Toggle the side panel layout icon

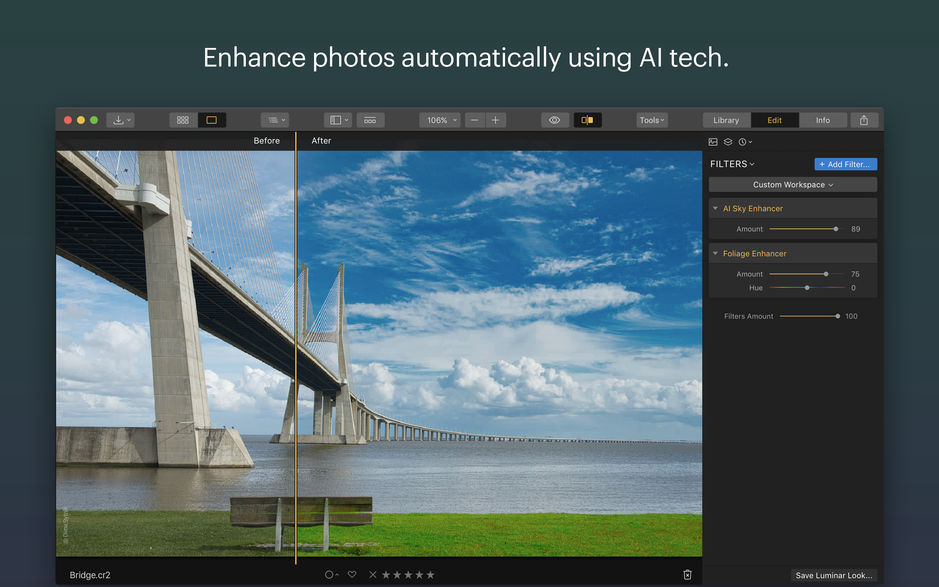click(336, 119)
